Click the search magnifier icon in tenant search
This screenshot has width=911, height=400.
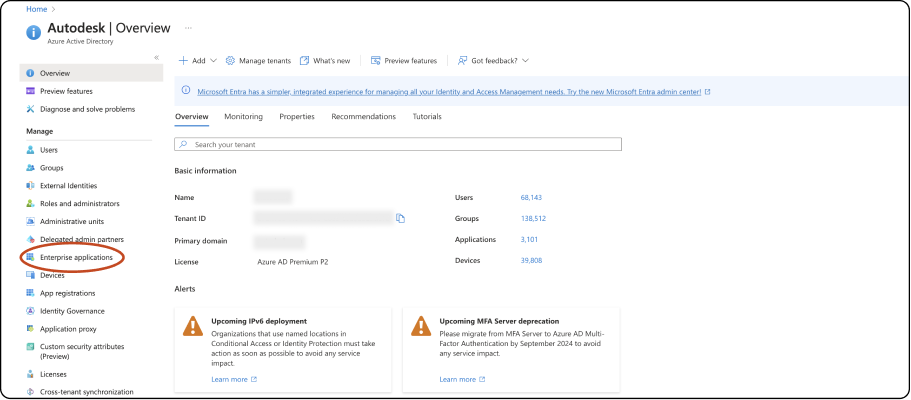184,144
